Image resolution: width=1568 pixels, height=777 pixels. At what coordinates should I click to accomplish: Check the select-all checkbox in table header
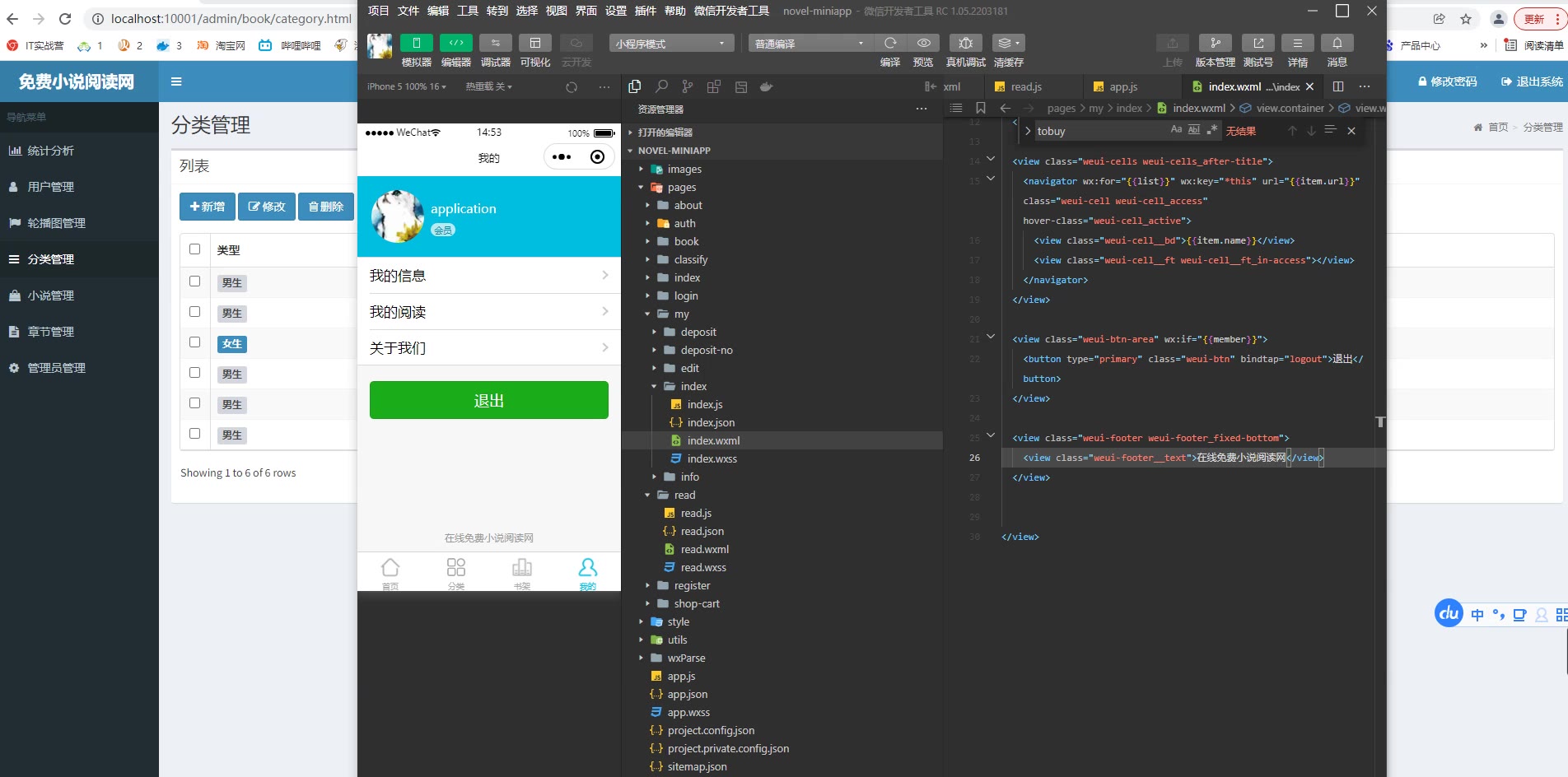tap(195, 249)
